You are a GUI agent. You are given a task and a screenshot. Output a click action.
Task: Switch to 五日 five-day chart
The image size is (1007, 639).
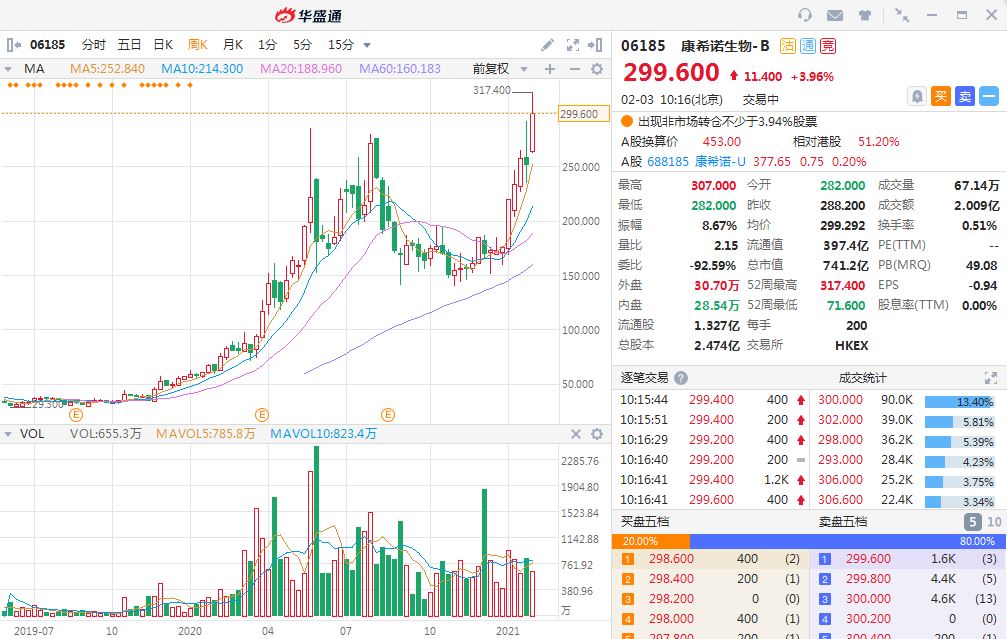(129, 45)
